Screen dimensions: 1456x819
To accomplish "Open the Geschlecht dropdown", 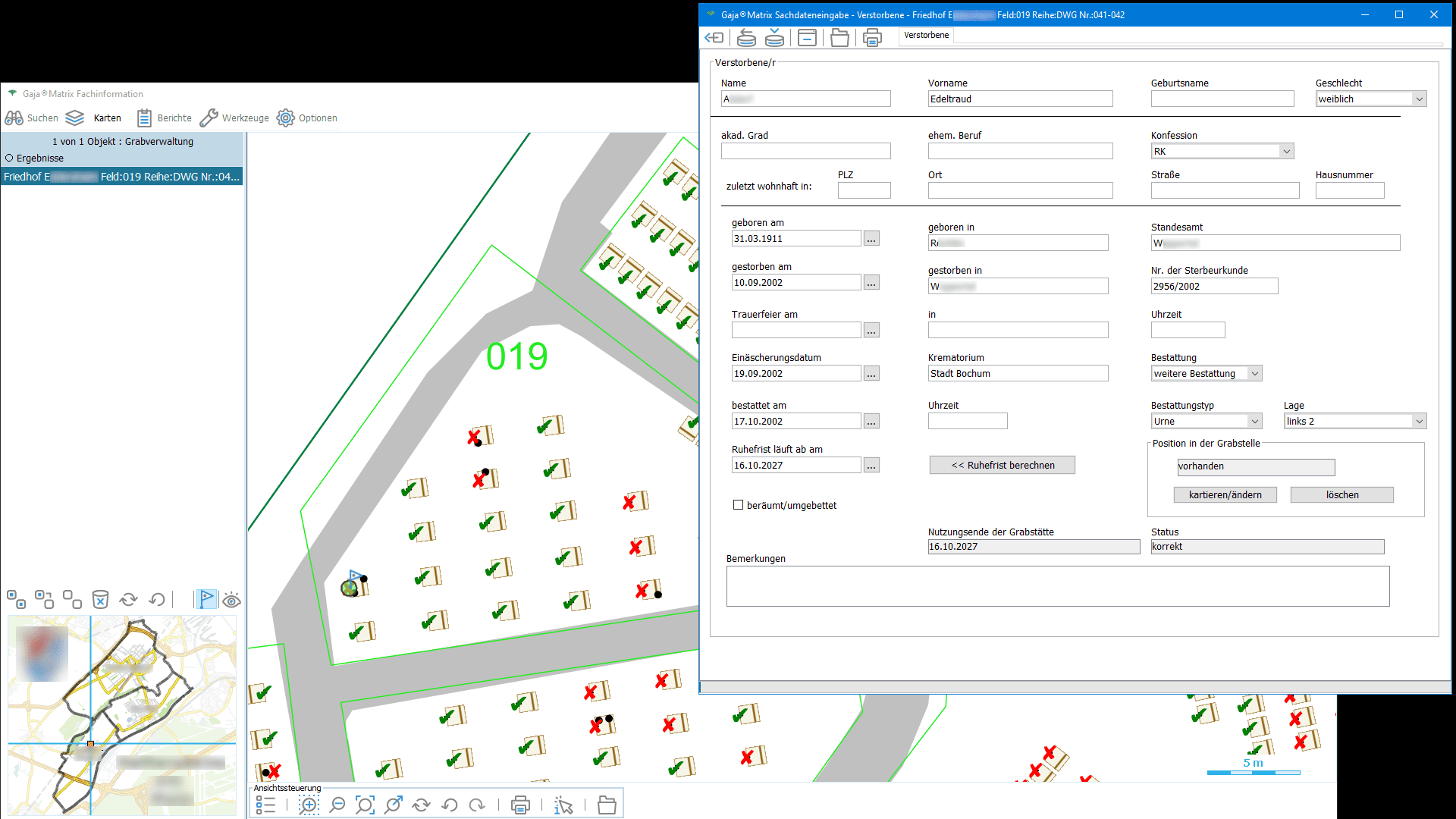I will tap(1419, 99).
